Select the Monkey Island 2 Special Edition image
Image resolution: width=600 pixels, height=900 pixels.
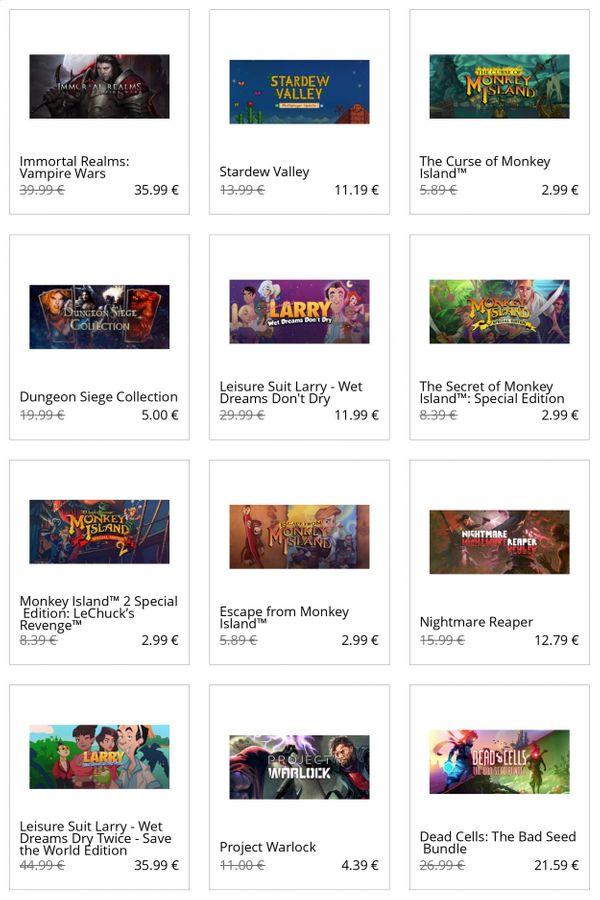[x=99, y=532]
